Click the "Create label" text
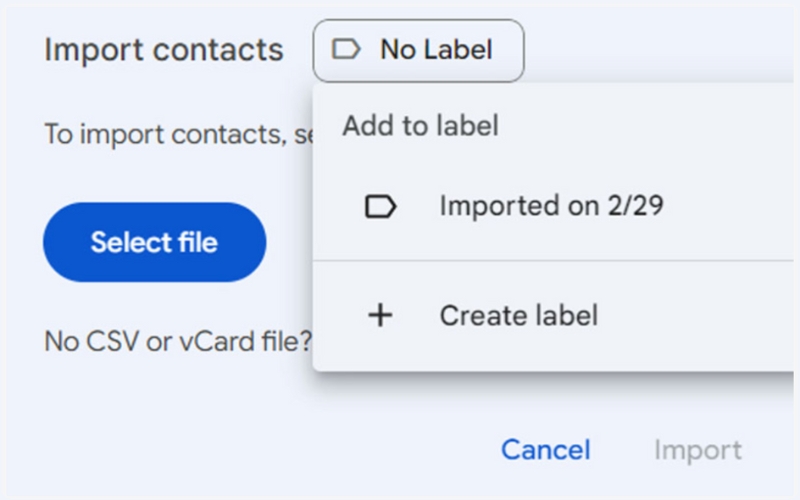The height and width of the screenshot is (500, 800). pyautogui.click(x=518, y=316)
